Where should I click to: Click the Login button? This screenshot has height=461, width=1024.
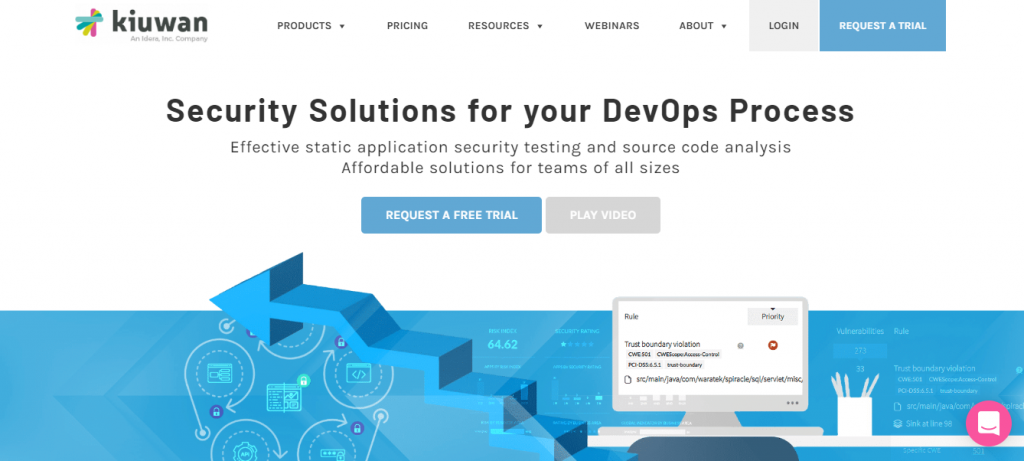coord(783,25)
